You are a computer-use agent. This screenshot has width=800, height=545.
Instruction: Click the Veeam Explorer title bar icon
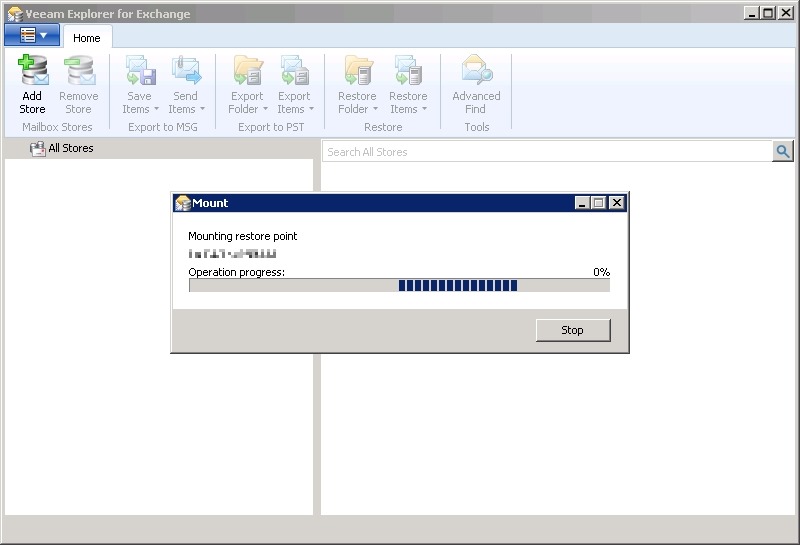[x=15, y=14]
